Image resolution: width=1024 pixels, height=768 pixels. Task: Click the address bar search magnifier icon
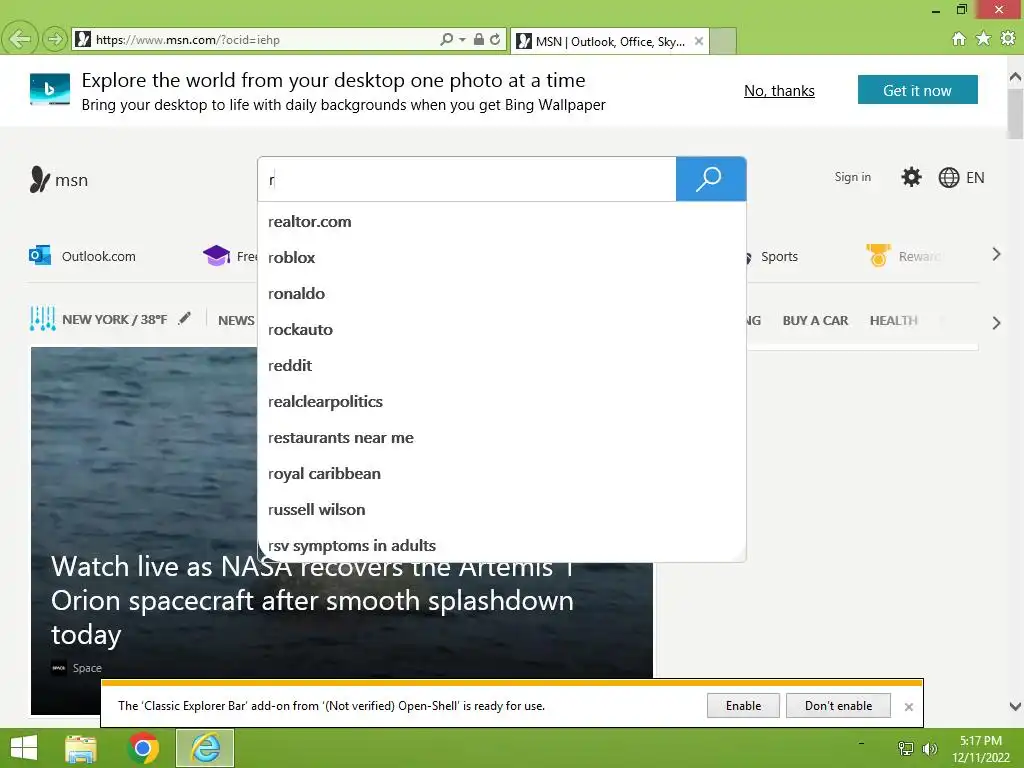(447, 40)
